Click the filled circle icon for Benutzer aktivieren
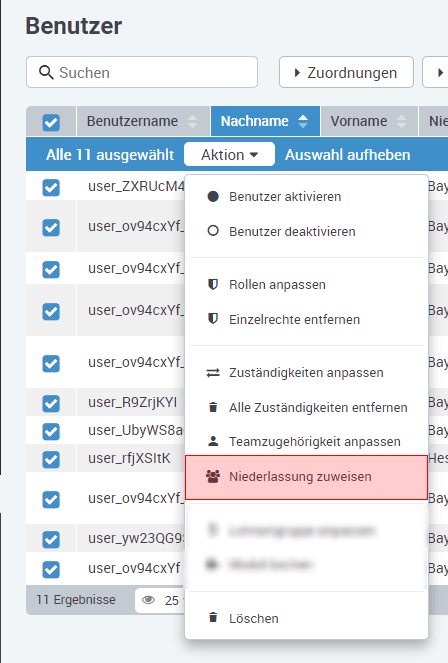The image size is (448, 663). tap(213, 197)
